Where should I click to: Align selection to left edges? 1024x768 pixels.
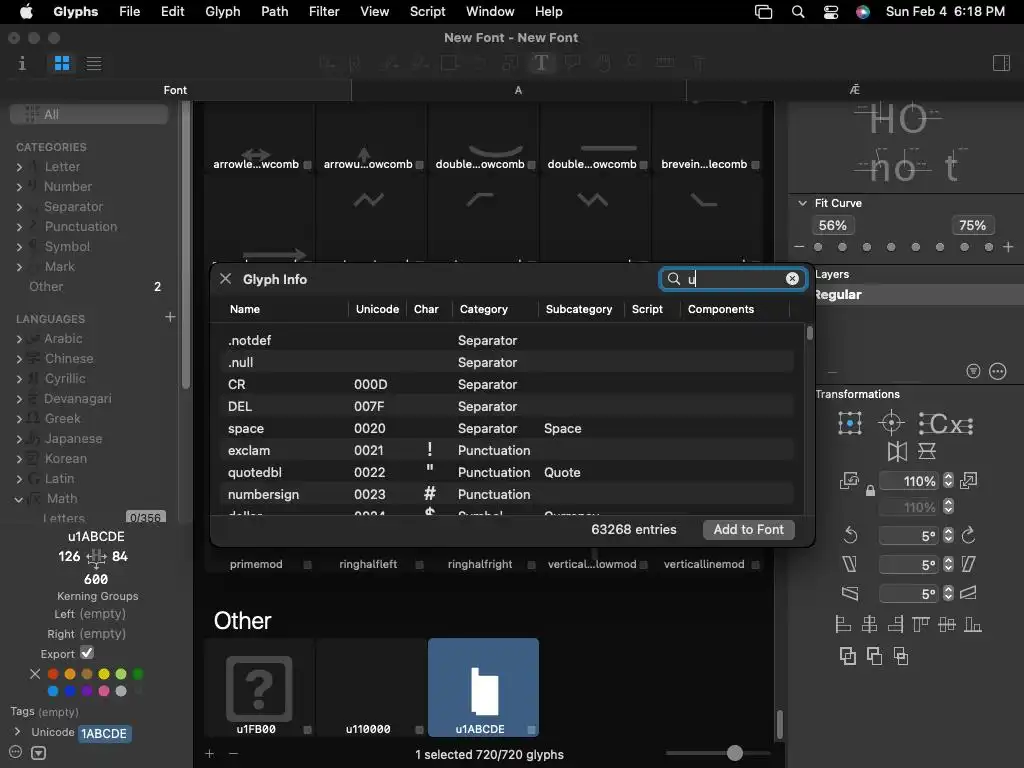[x=843, y=625]
